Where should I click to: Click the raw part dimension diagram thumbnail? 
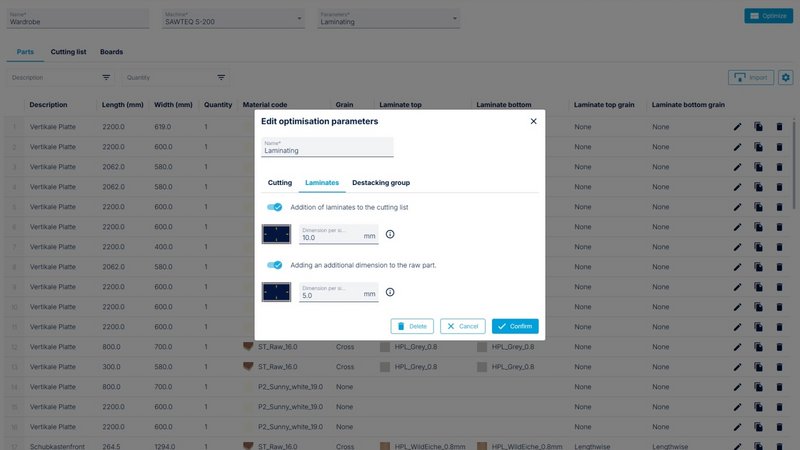pos(275,292)
